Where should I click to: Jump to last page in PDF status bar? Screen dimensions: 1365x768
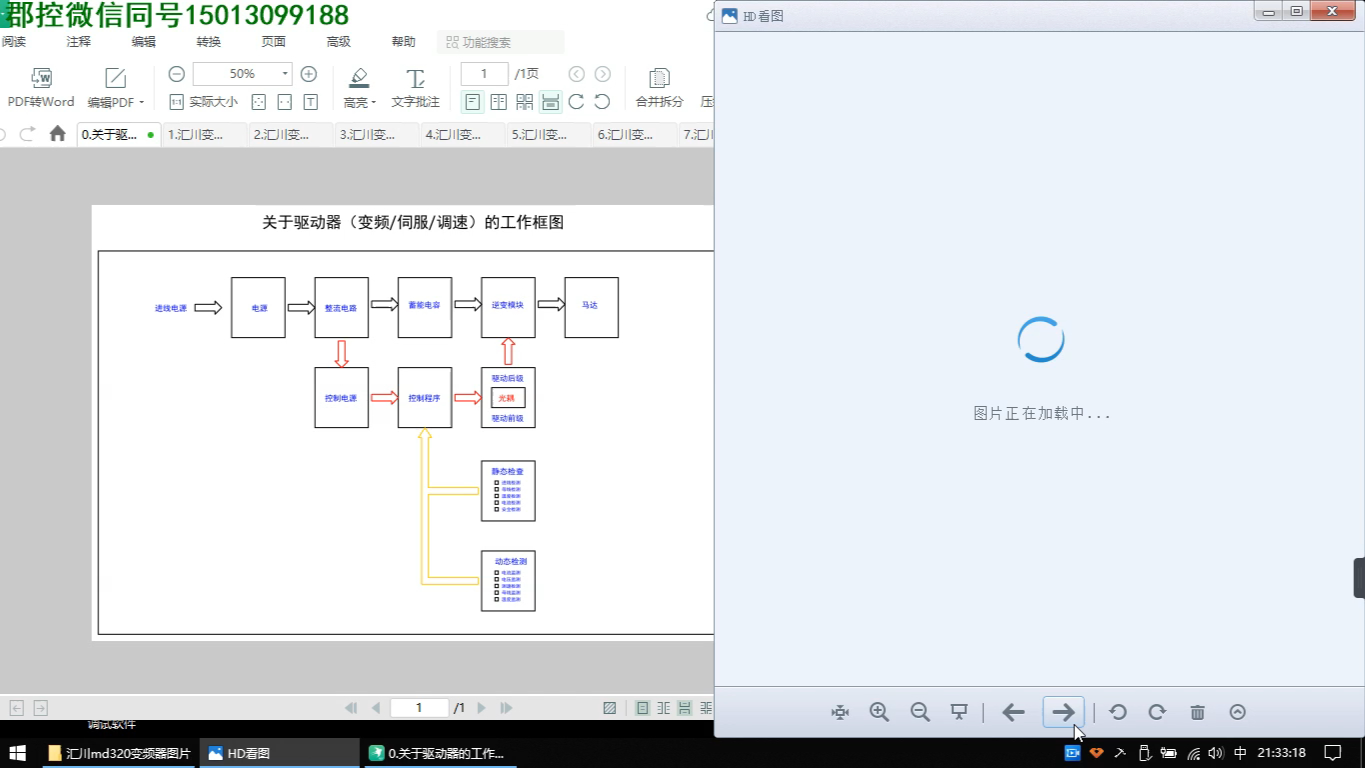pos(507,708)
